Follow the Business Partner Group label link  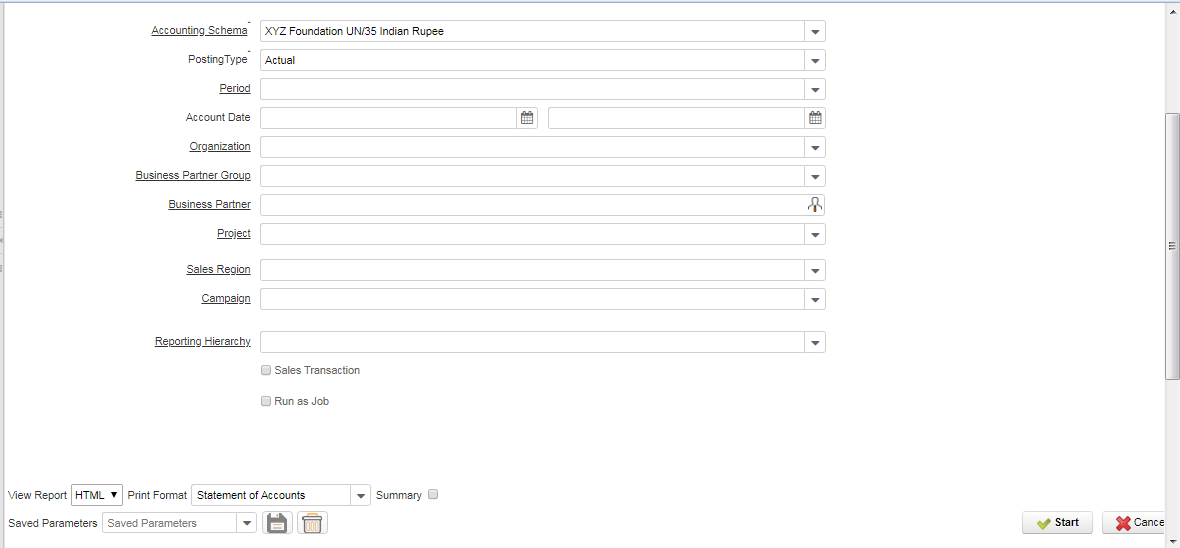pyautogui.click(x=193, y=175)
